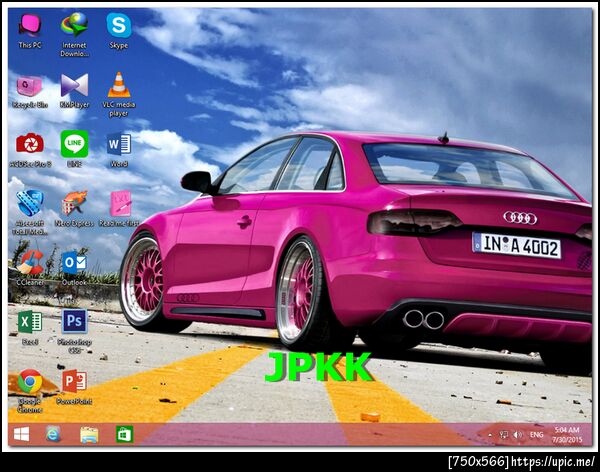Open Internet Explorer from taskbar

(x=53, y=434)
